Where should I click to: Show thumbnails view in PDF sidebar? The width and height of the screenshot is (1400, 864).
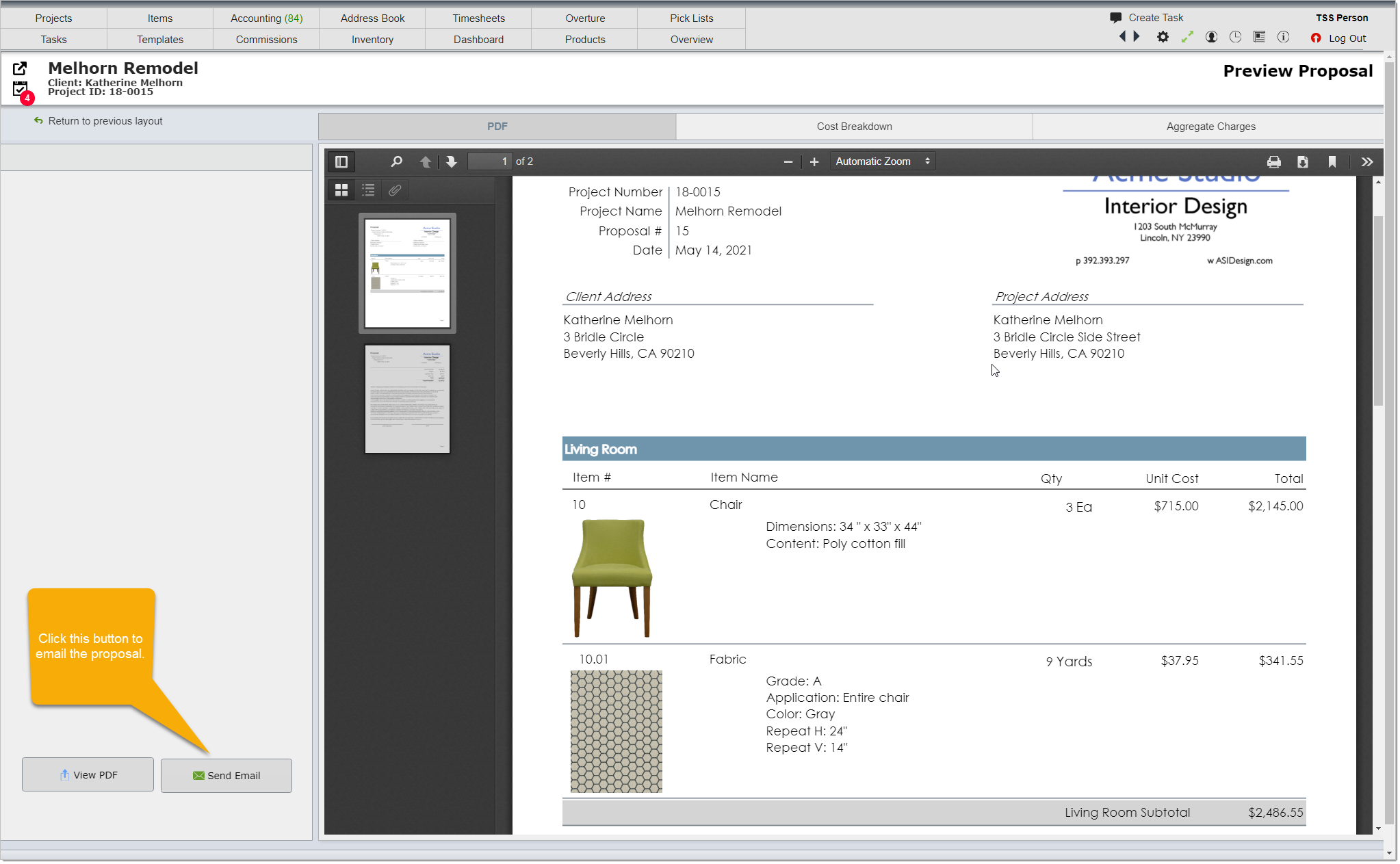click(341, 190)
